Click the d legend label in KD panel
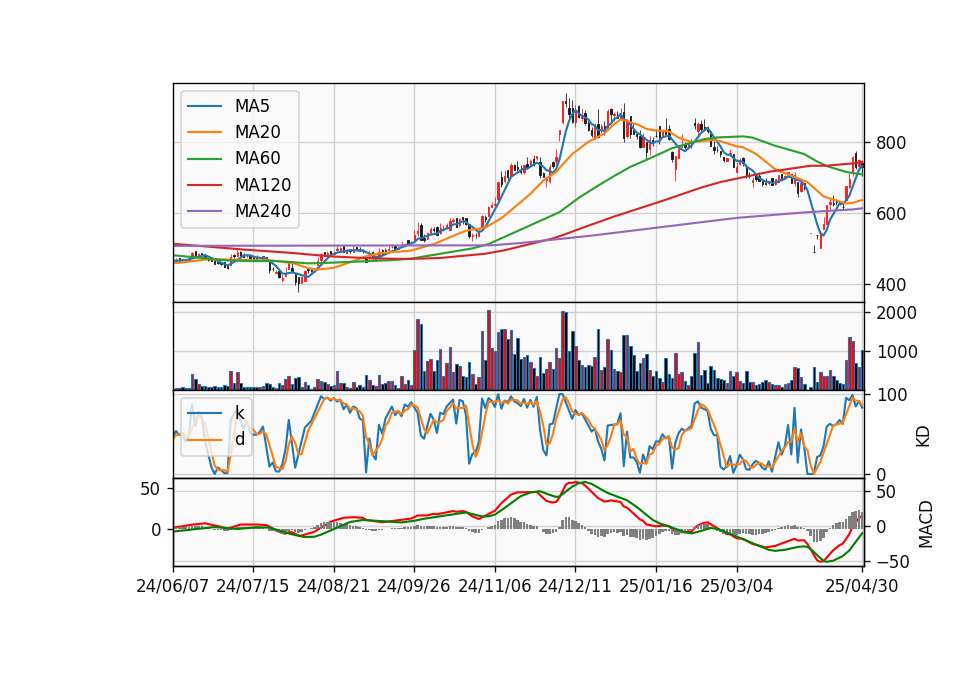The height and width of the screenshot is (690, 960). tap(240, 439)
